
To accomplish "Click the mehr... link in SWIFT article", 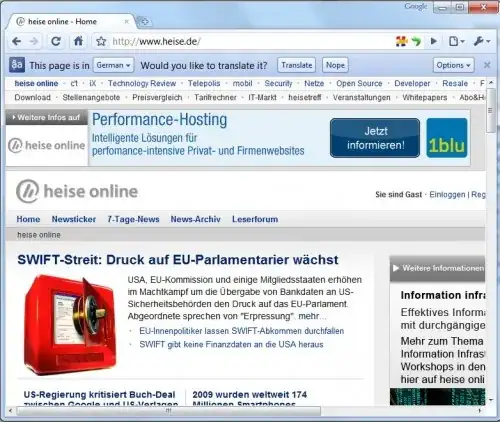I will (312, 316).
